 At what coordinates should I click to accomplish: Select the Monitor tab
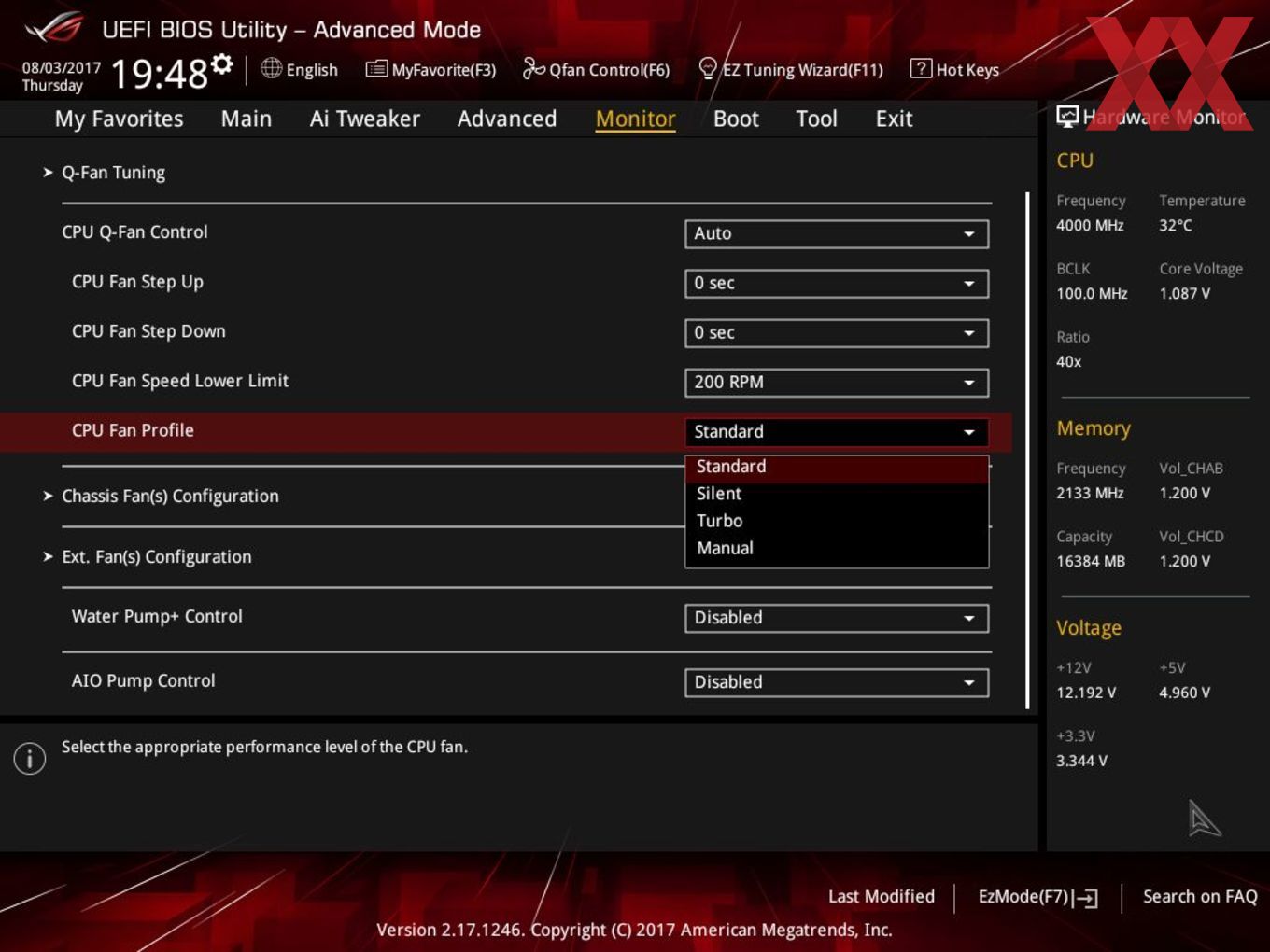[635, 119]
